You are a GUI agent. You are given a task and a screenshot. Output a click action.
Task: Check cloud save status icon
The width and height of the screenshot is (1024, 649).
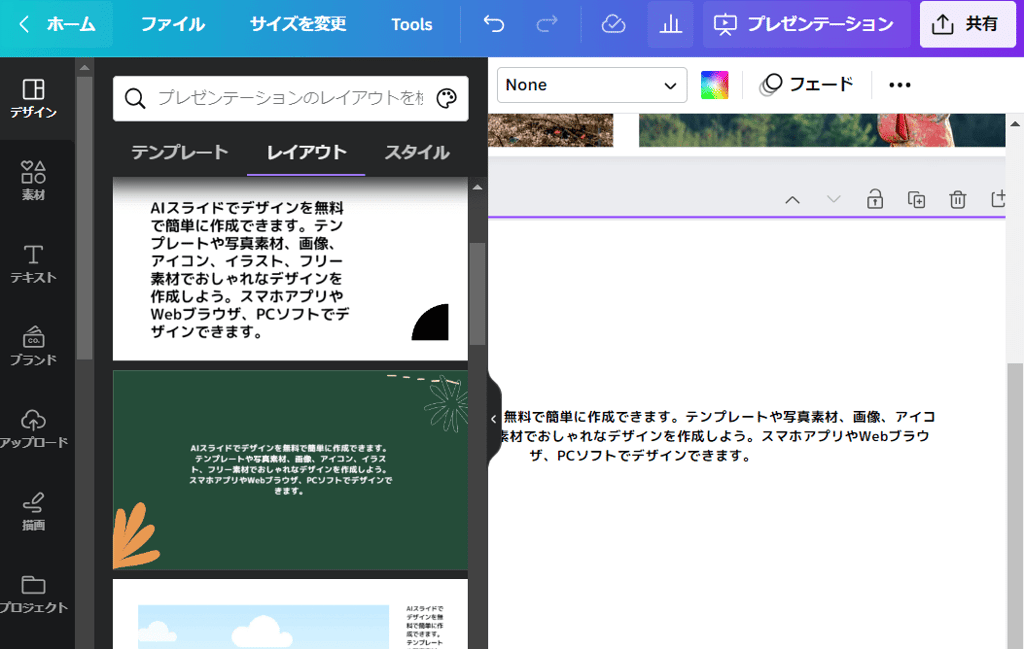coord(613,24)
